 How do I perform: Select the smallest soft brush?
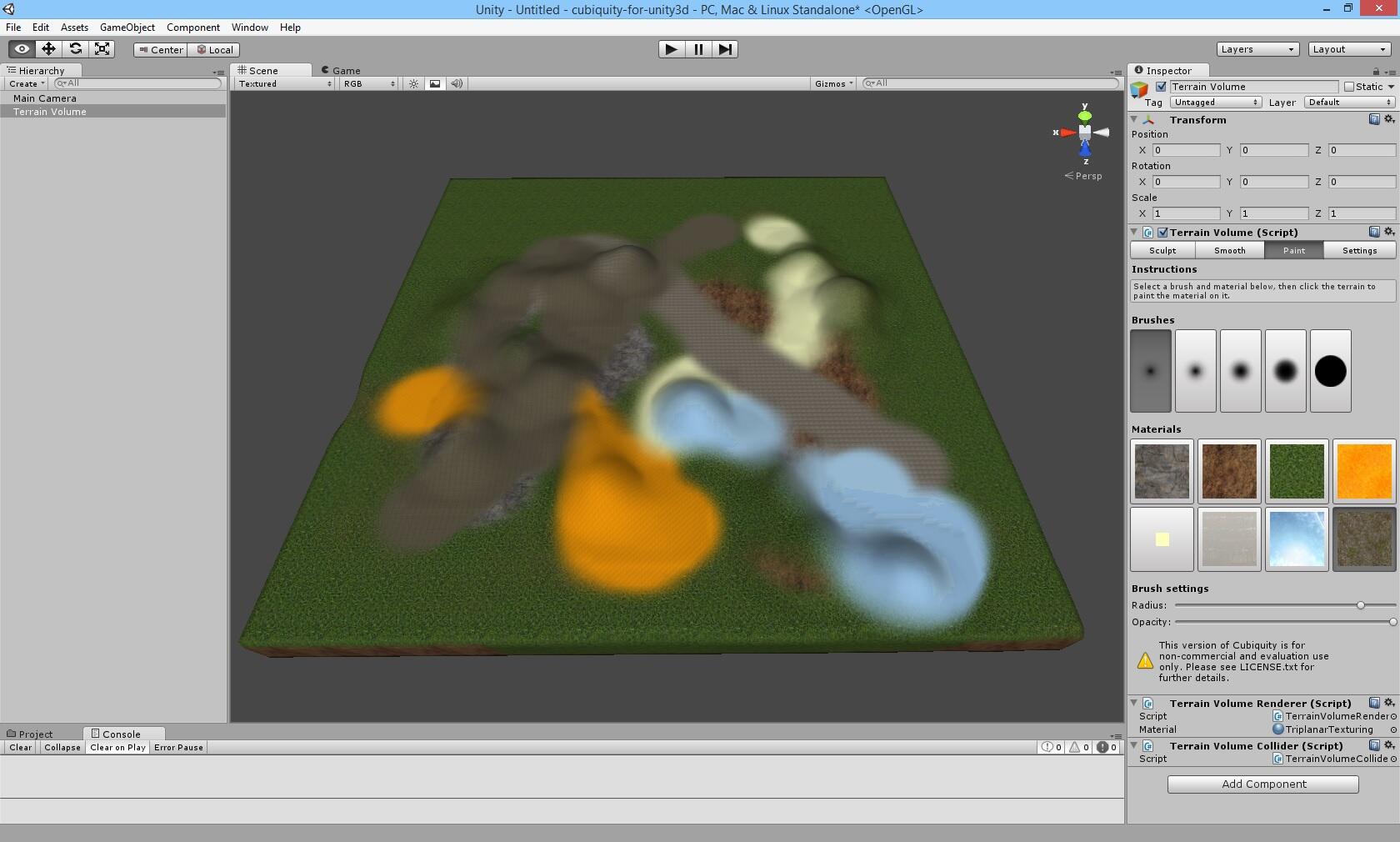pyautogui.click(x=1151, y=371)
